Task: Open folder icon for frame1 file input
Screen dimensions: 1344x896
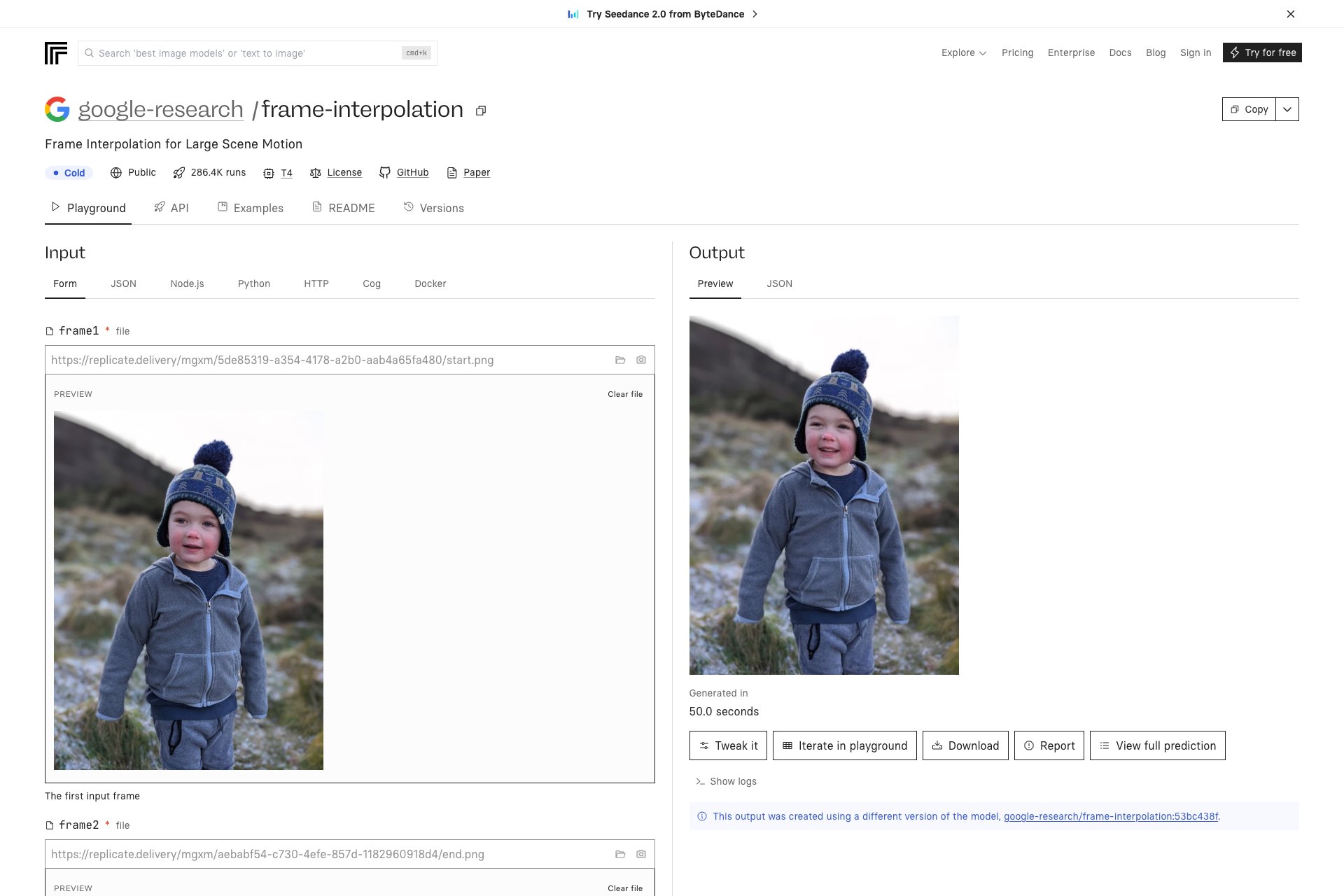Action: (x=620, y=360)
